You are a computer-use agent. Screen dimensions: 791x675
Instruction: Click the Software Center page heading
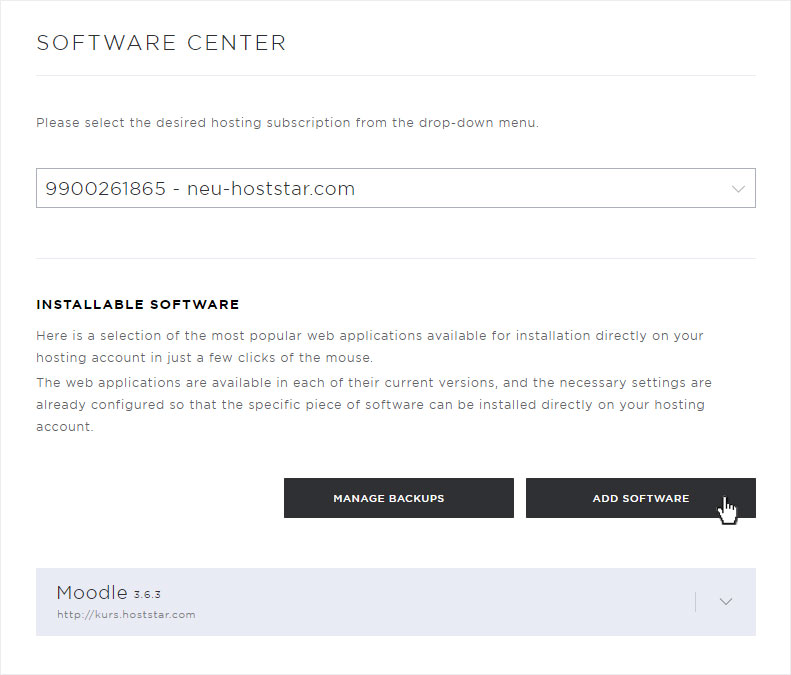[161, 43]
